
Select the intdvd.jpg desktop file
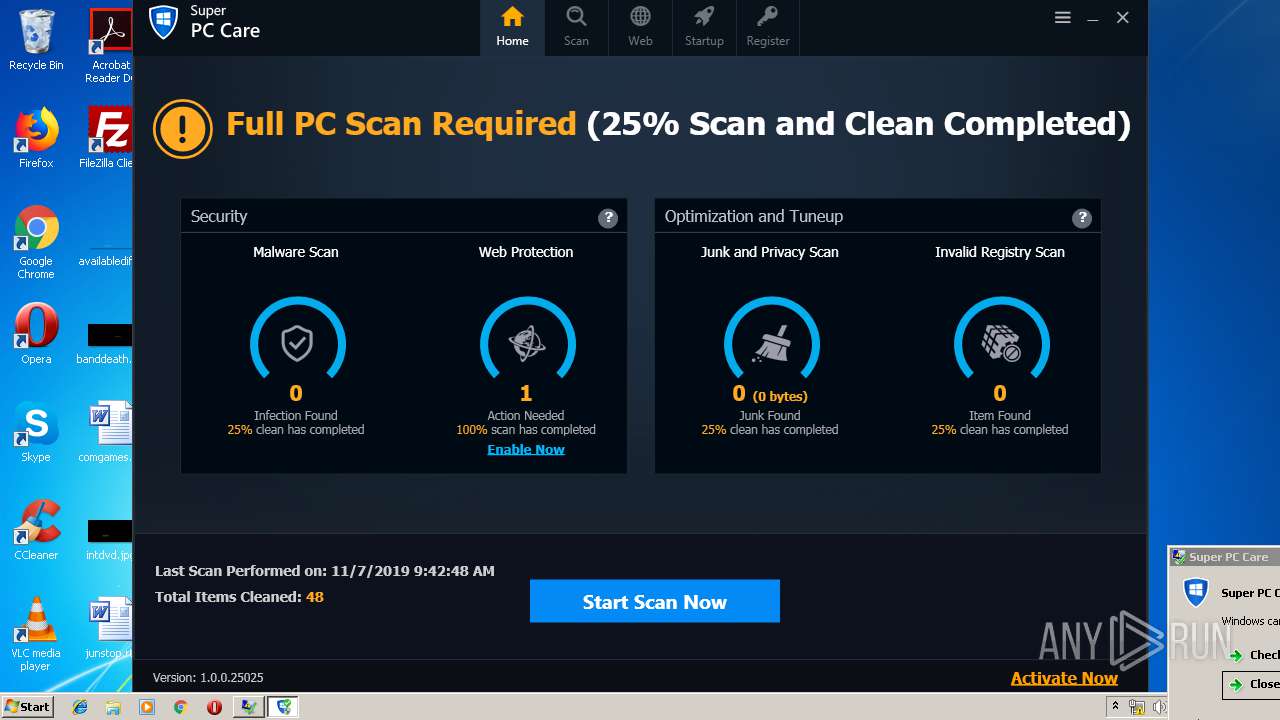[x=108, y=538]
